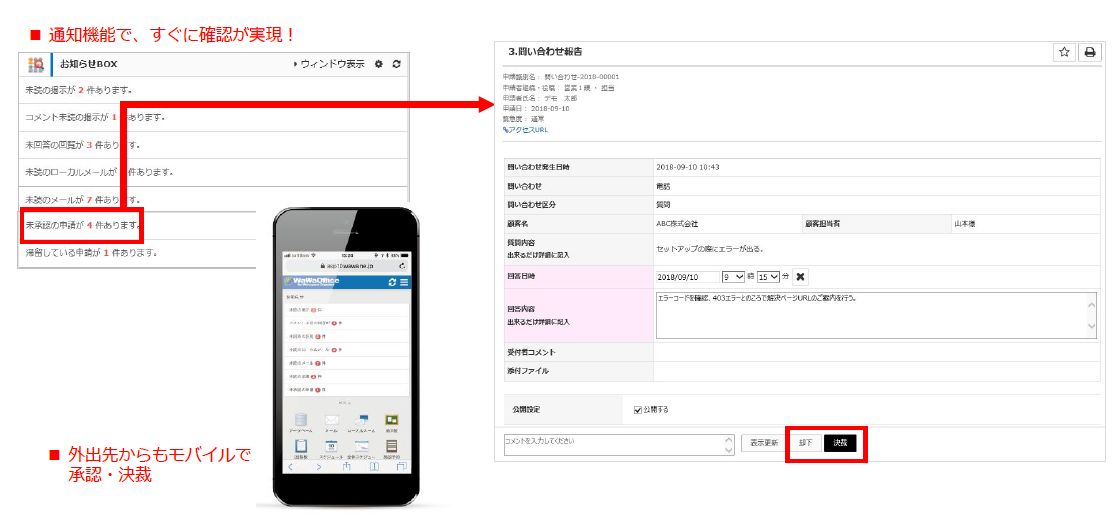Clear the answer date with X icon
Screen dimensions: 1120x516
pos(800,277)
